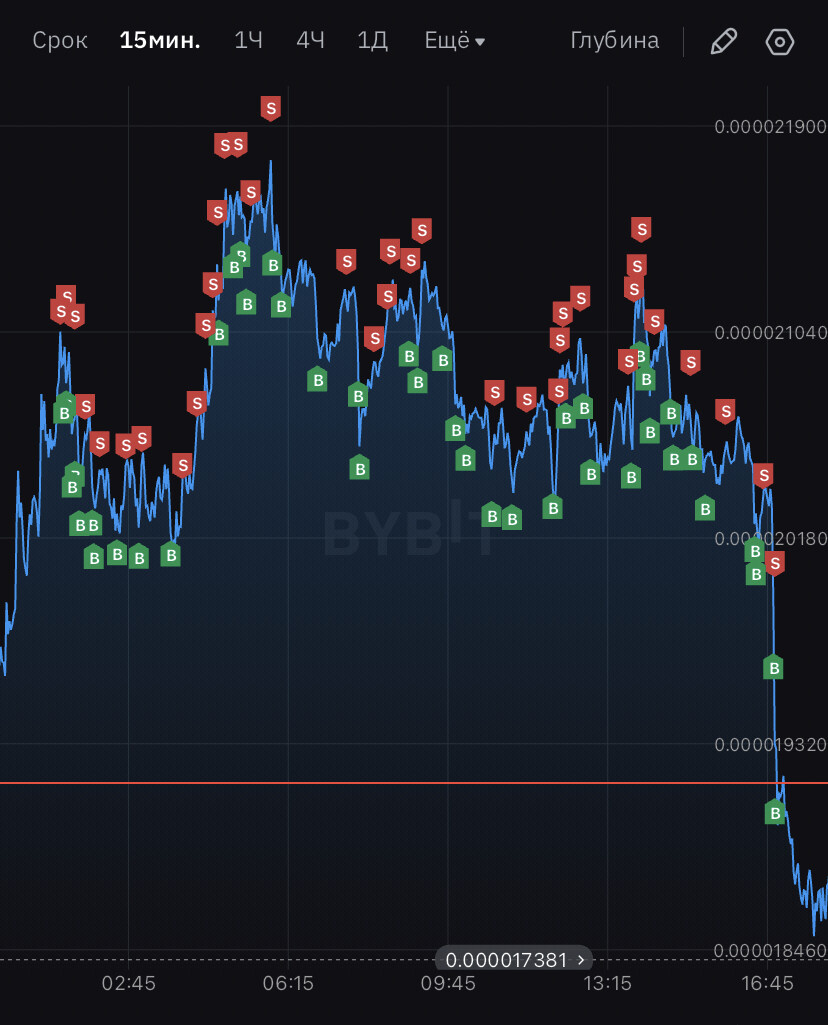This screenshot has height=1025, width=828.
Task: Click the 16:45 time axis label
Action: (767, 983)
